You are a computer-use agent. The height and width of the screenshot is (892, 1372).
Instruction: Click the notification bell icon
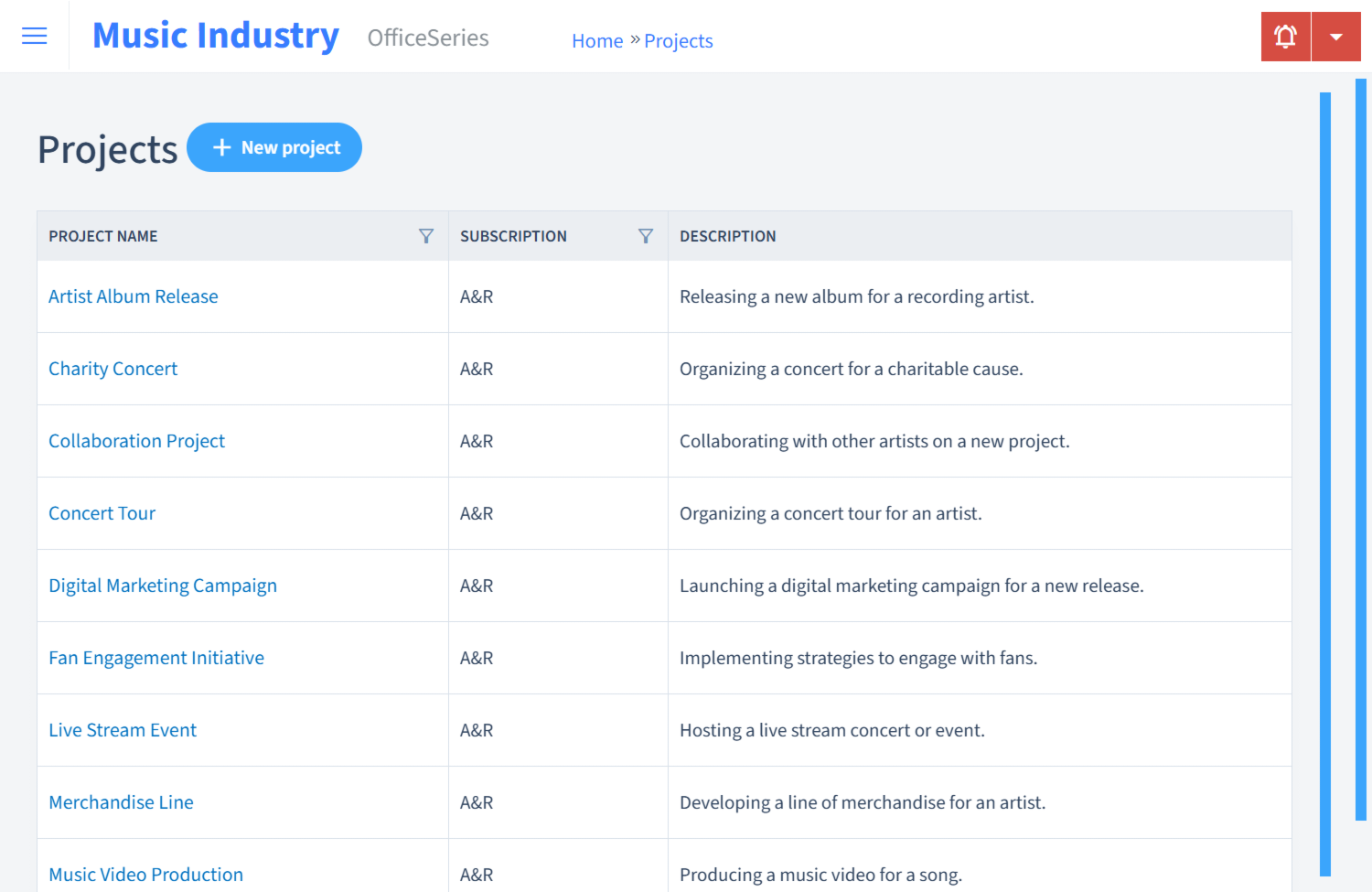point(1285,36)
